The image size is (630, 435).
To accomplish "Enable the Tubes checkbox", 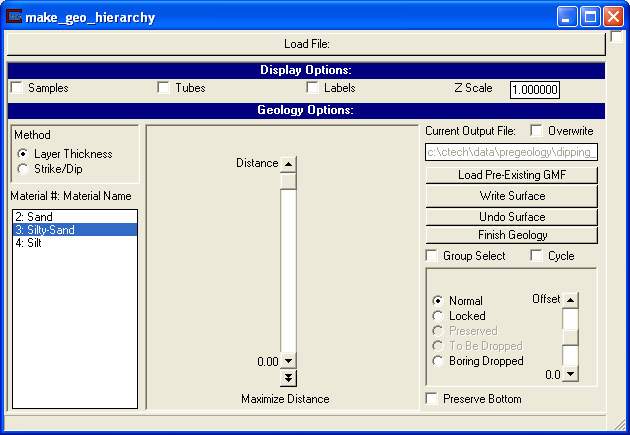I will (164, 88).
